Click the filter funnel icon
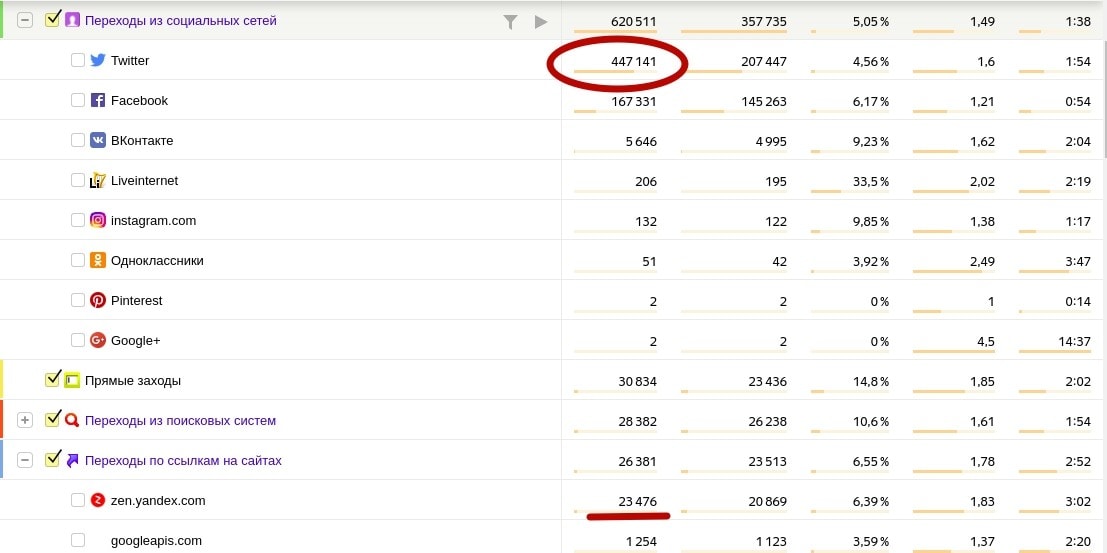Screen dimensions: 1107x553 coord(510,21)
